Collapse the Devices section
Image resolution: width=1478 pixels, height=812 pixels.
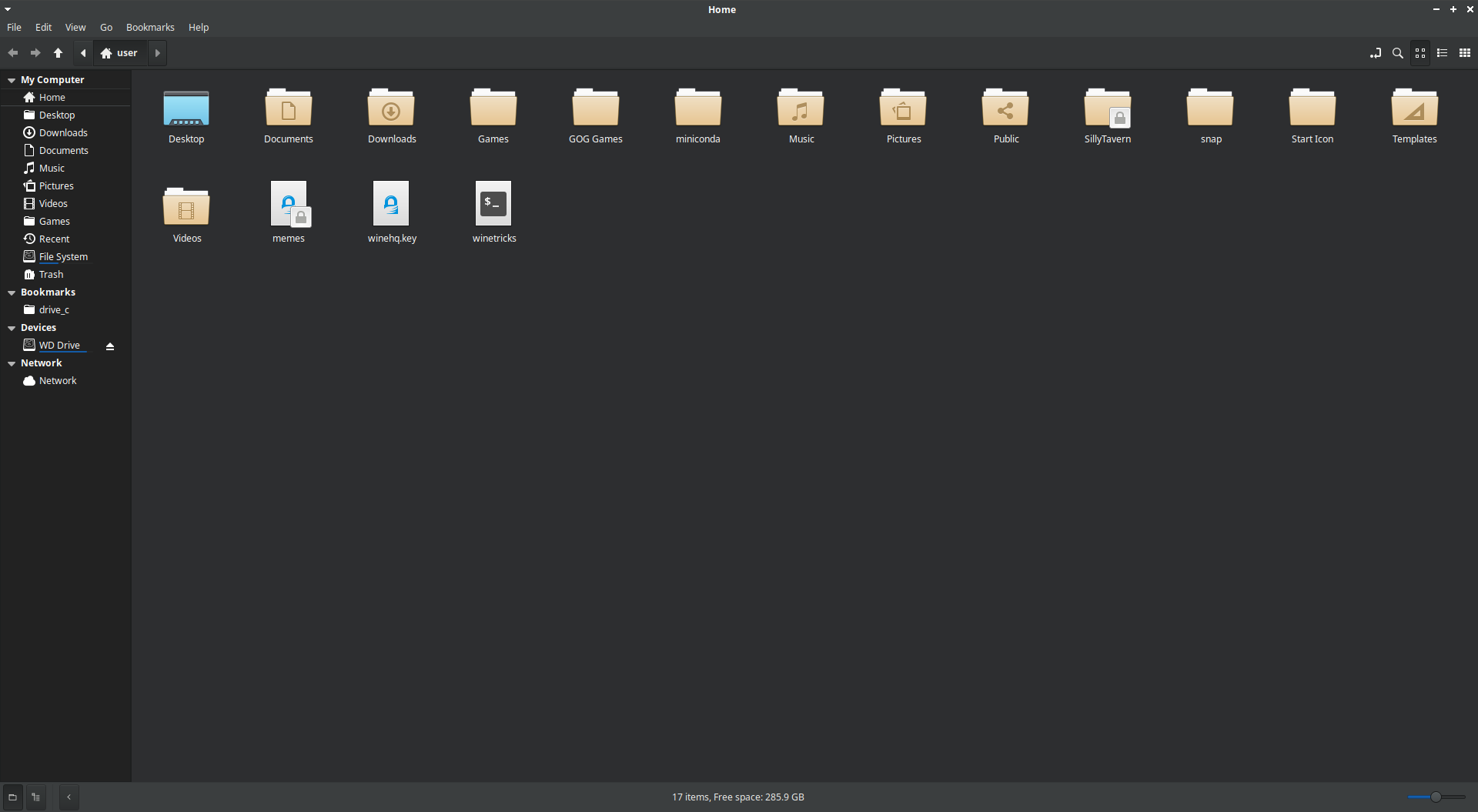click(12, 328)
